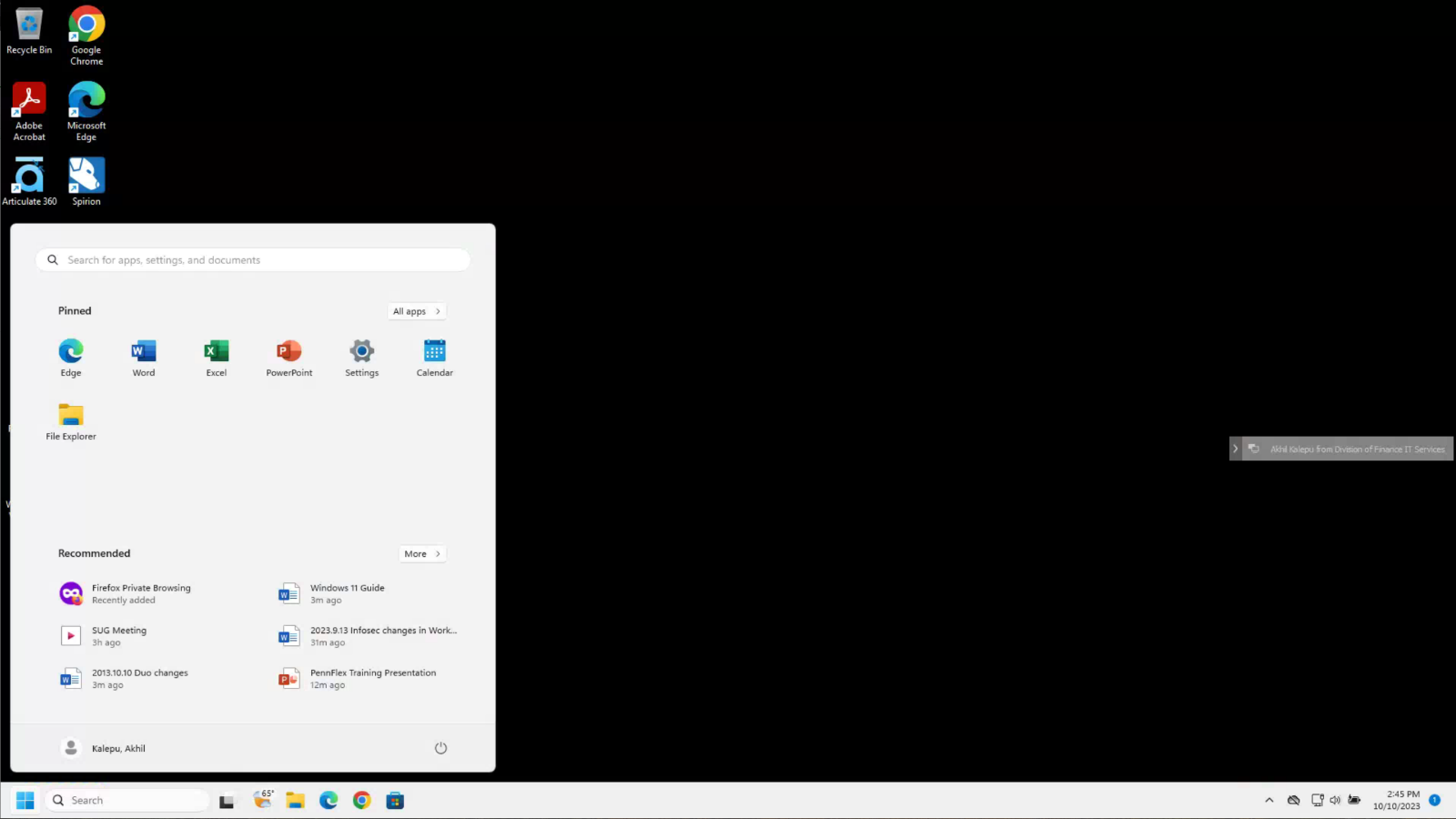1456x819 pixels.
Task: Open Excel pinned app
Action: (x=217, y=358)
